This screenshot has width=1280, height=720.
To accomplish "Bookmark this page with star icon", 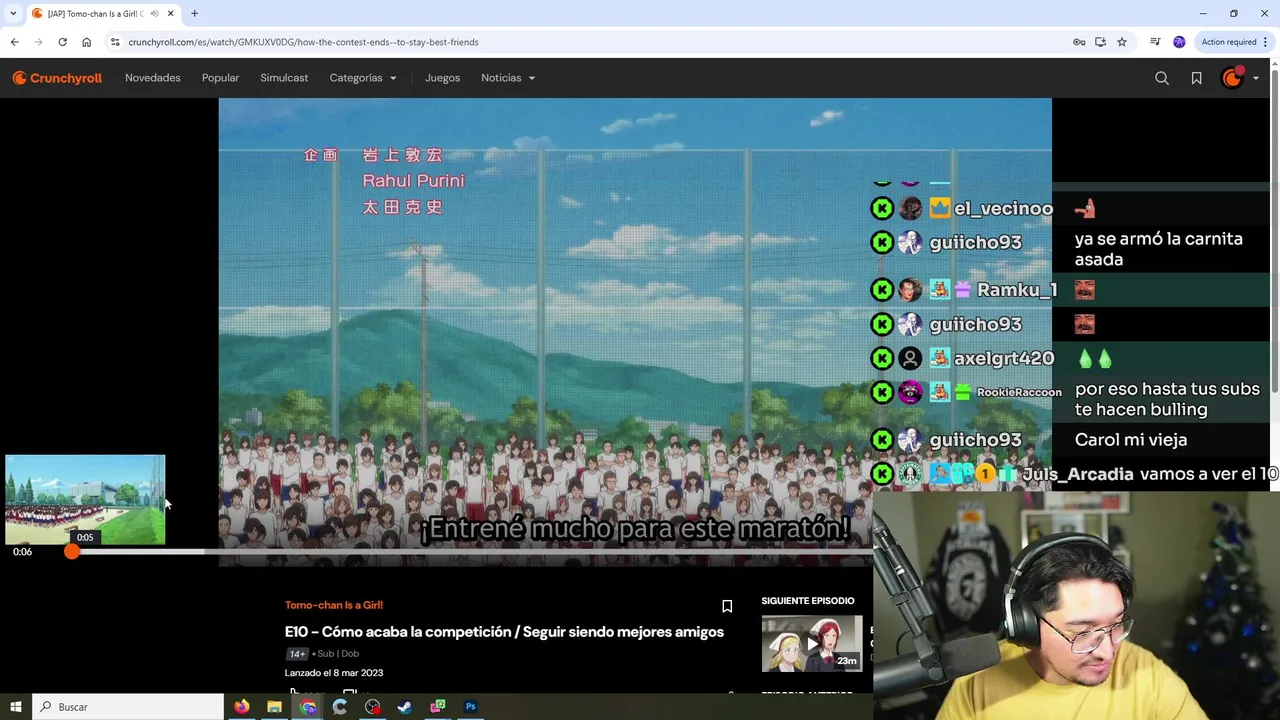I will tap(1122, 42).
